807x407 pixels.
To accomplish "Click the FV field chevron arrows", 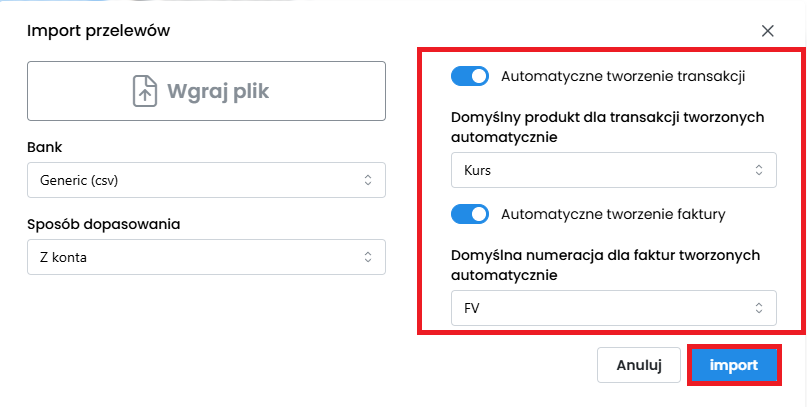I will 758,308.
